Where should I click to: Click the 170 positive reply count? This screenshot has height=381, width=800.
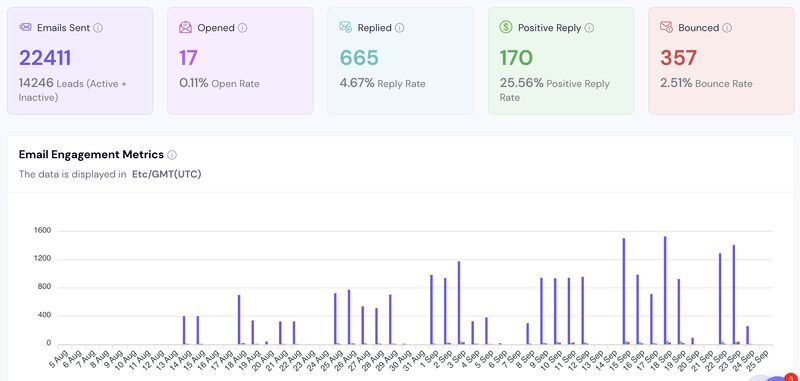[516, 58]
